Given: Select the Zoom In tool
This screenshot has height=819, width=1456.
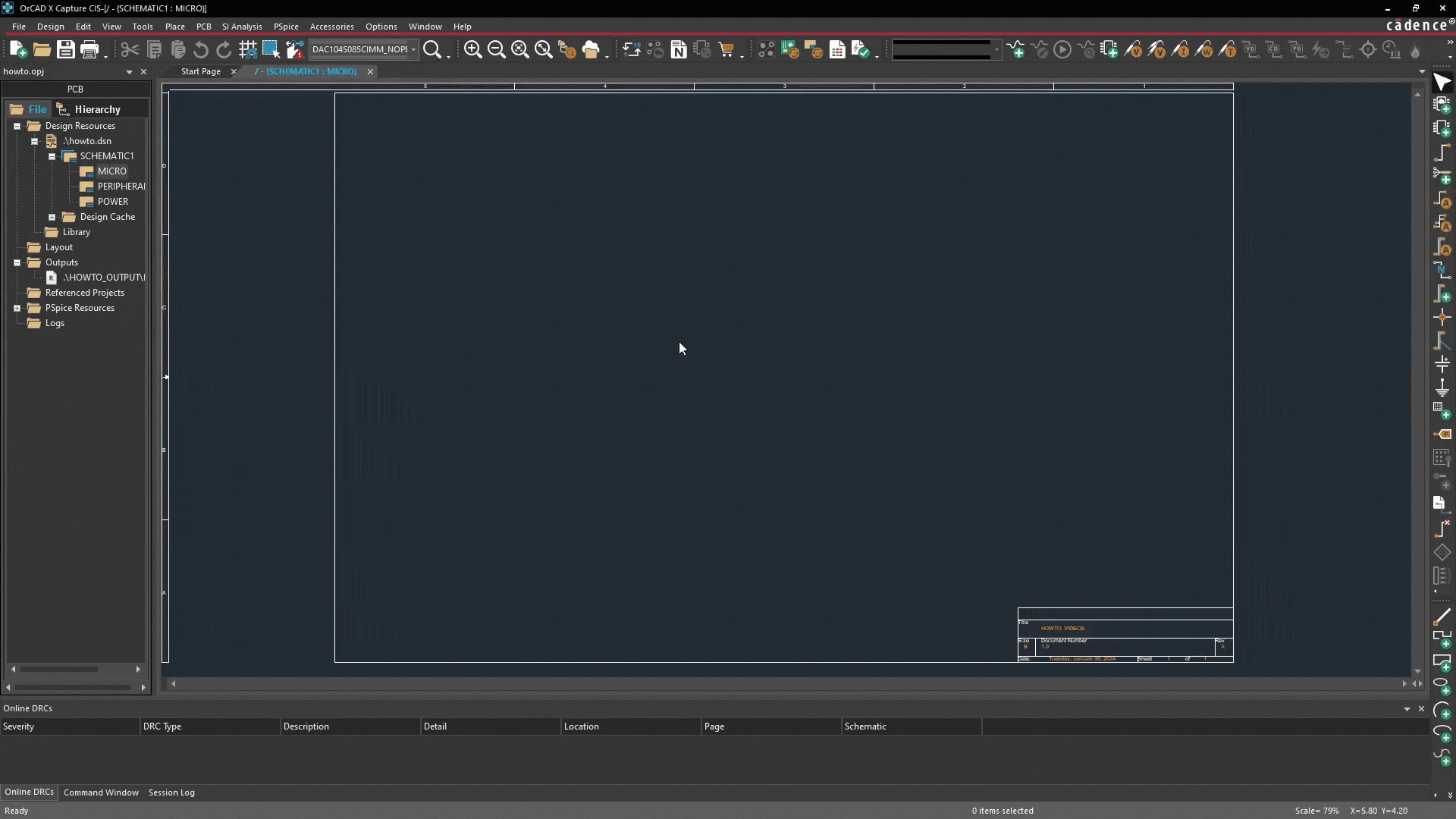Looking at the screenshot, I should pos(473,49).
